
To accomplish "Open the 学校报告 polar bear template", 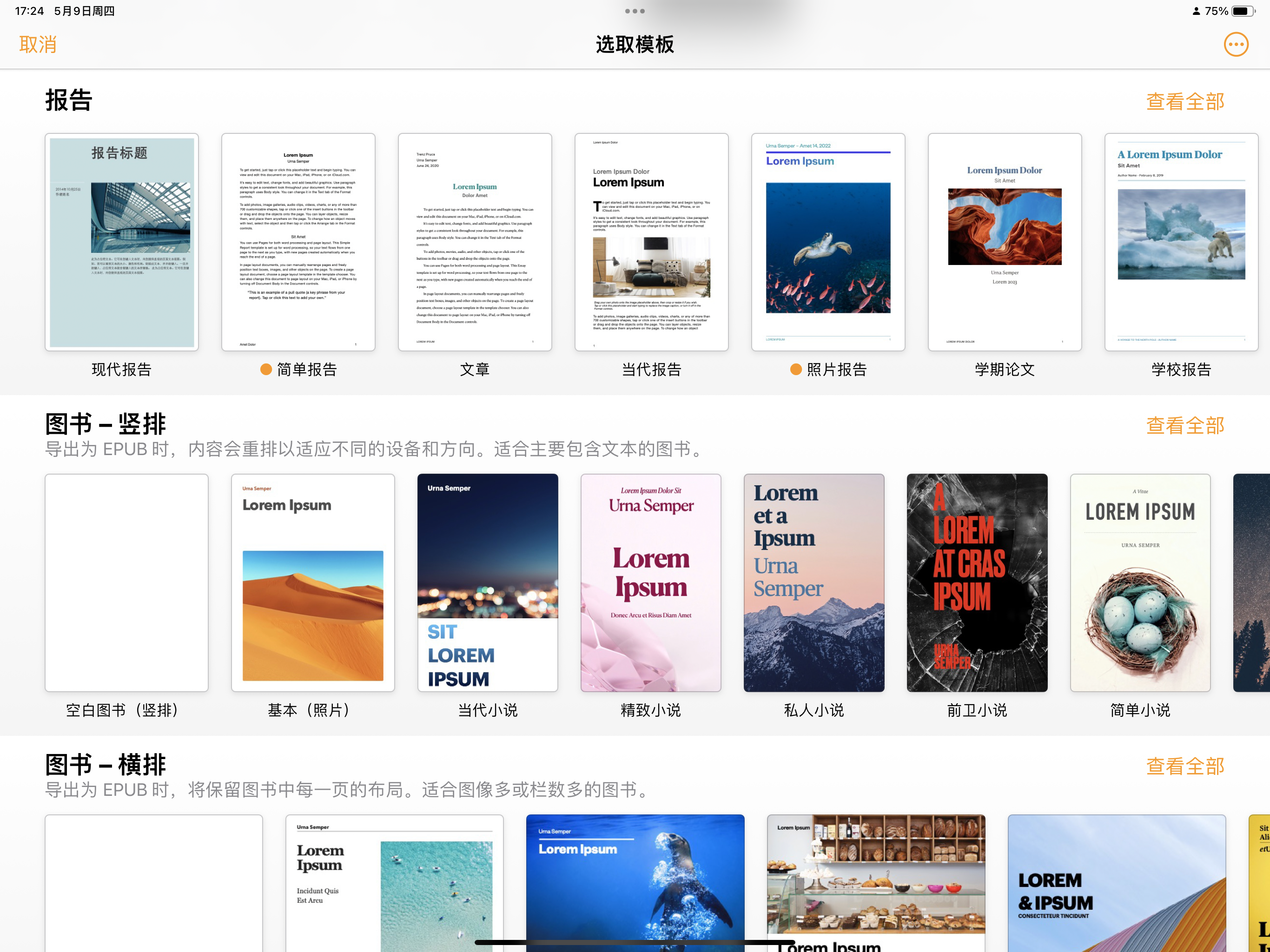I will (1181, 242).
